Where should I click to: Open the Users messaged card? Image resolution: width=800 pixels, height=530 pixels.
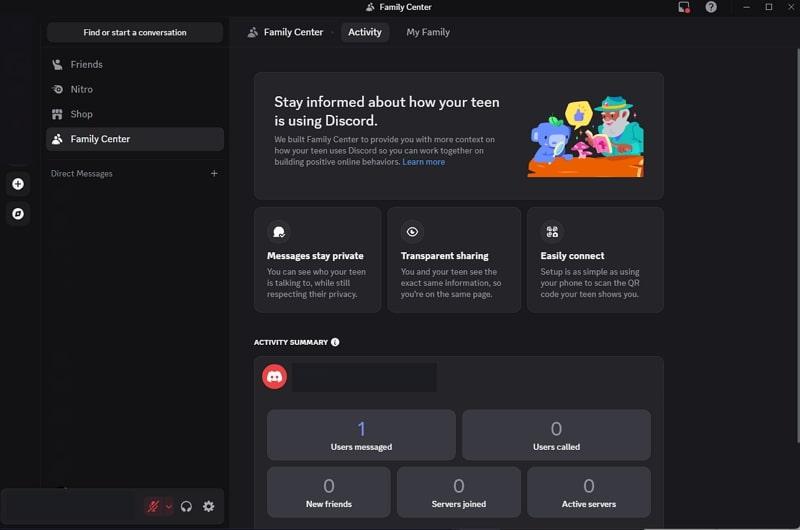point(361,435)
